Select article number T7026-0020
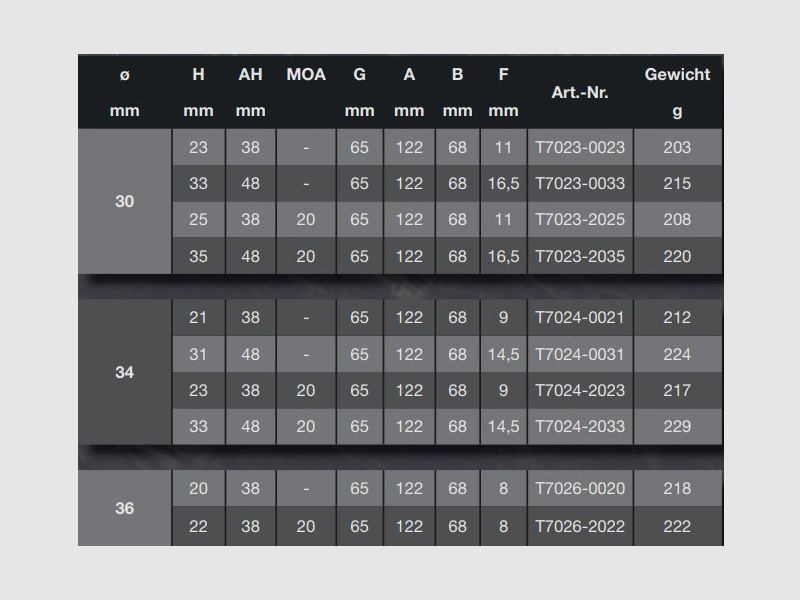Viewport: 800px width, 600px height. click(x=580, y=488)
